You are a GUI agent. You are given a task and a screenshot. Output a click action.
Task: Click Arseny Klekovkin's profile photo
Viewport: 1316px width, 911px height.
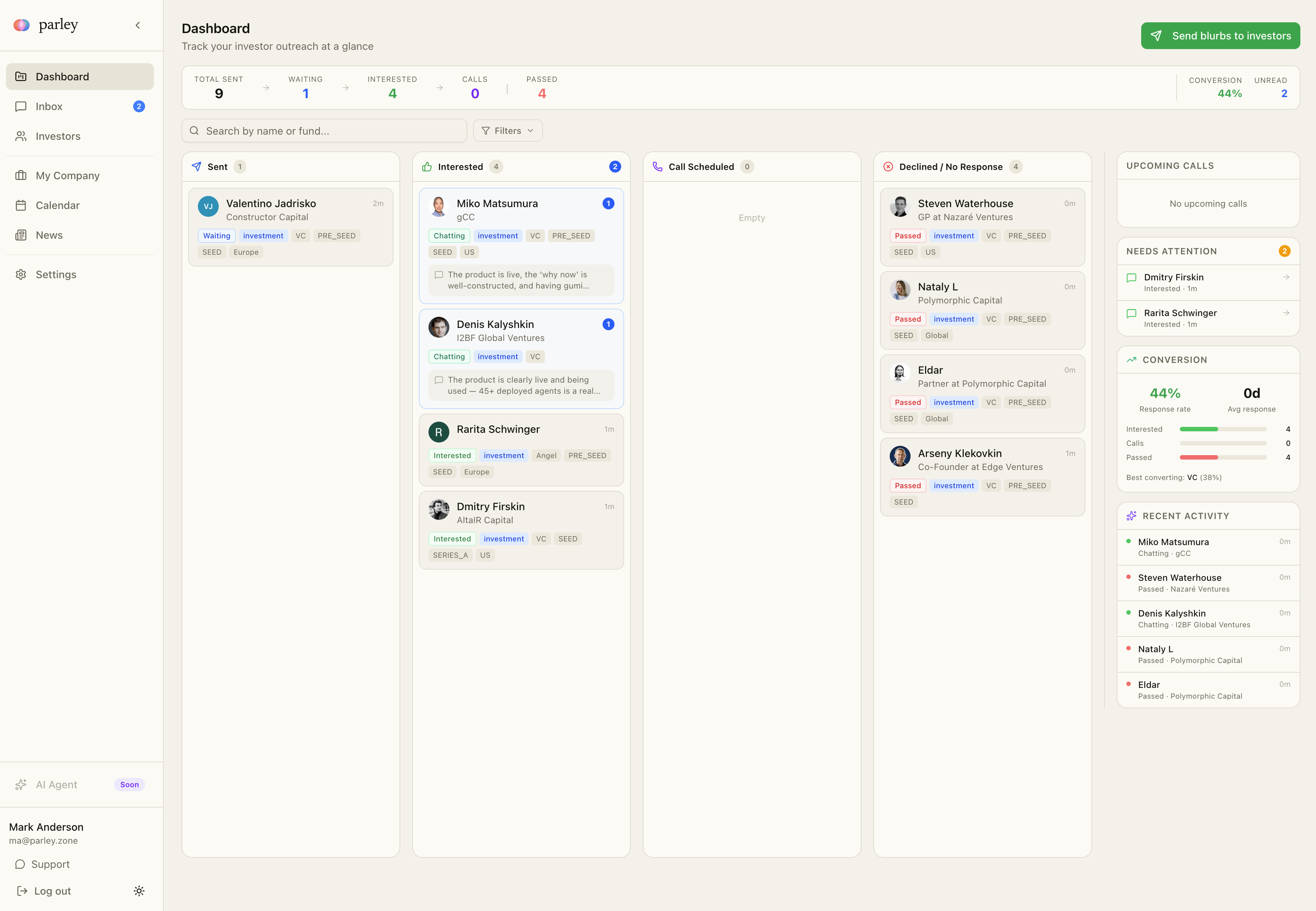coord(901,457)
